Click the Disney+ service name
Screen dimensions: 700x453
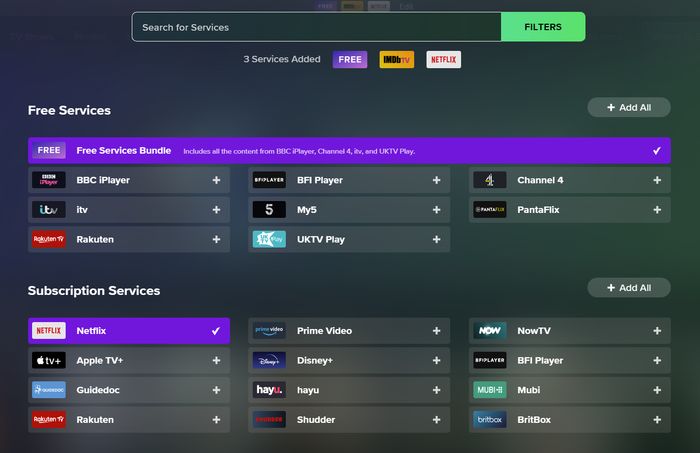(315, 361)
